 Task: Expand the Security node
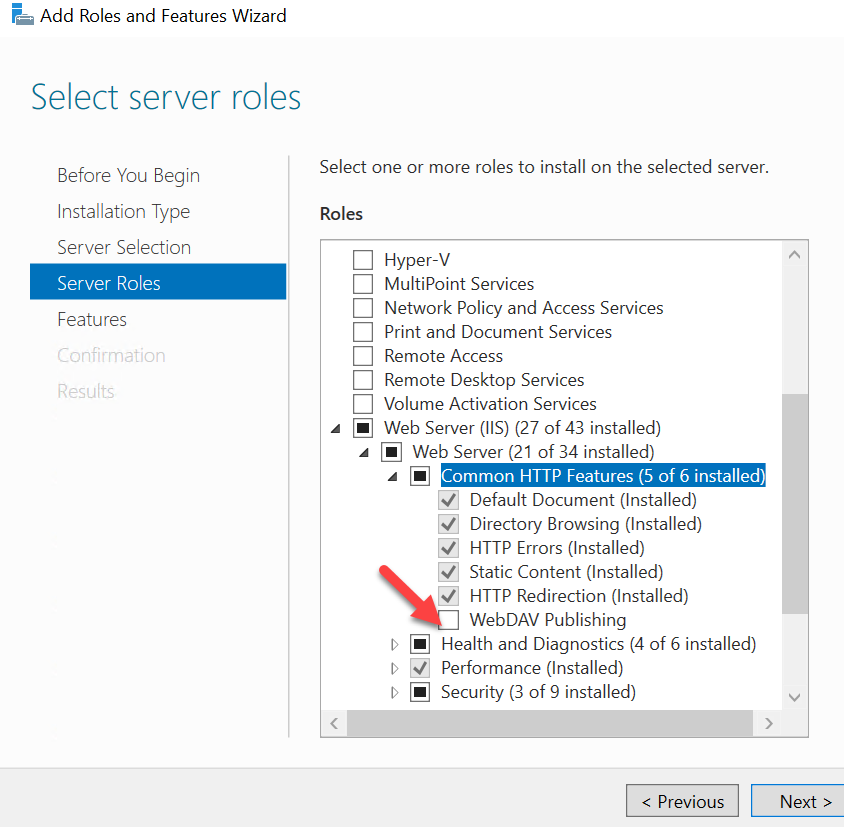(x=394, y=691)
